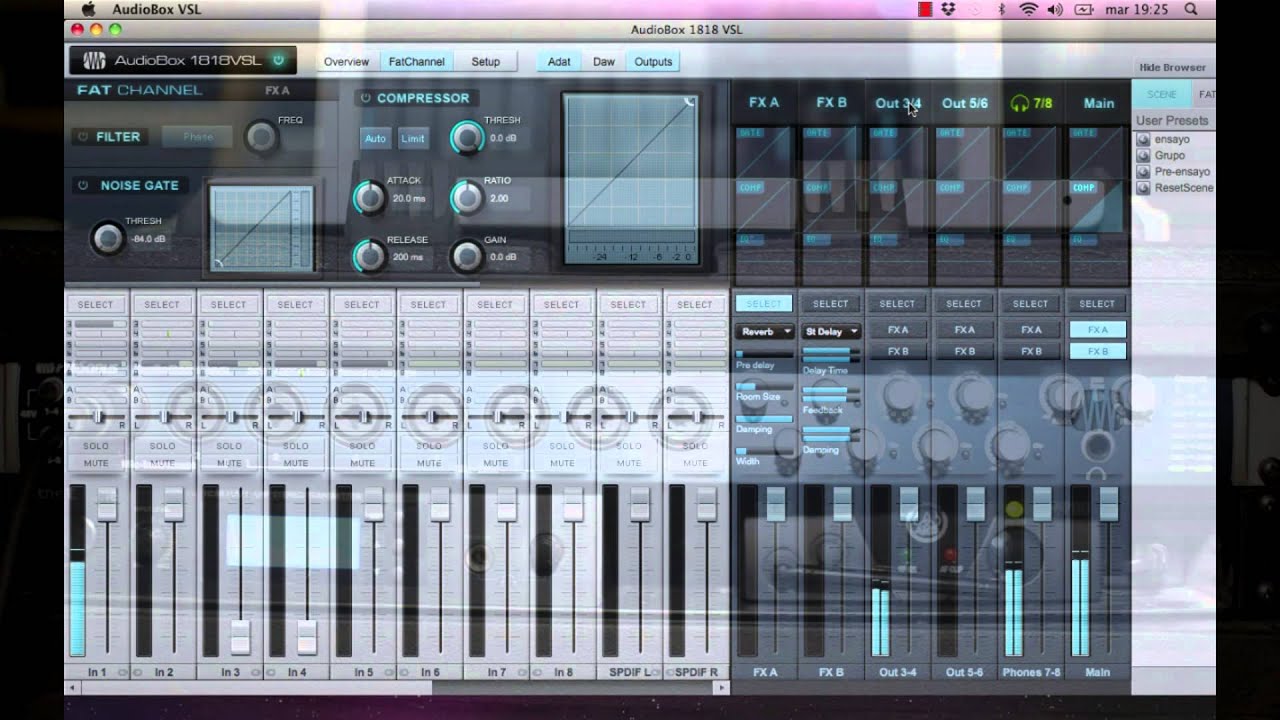Screen dimensions: 1280x720
Task: Show the Daw inputs tab
Action: coord(604,62)
